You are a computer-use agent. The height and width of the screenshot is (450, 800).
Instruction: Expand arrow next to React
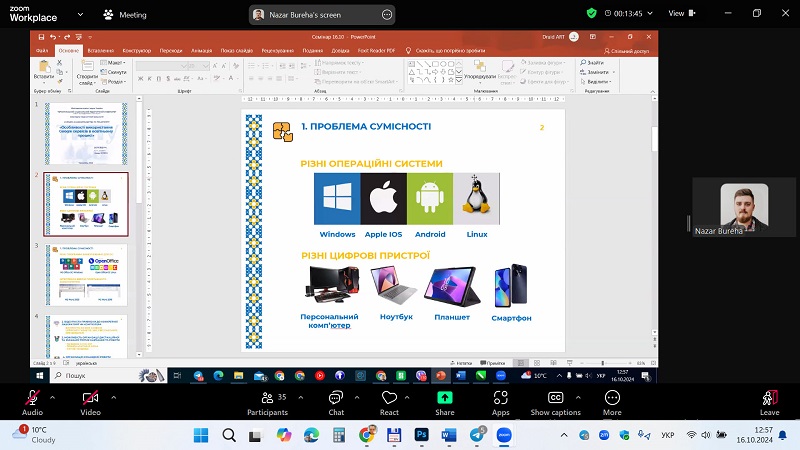pos(407,397)
